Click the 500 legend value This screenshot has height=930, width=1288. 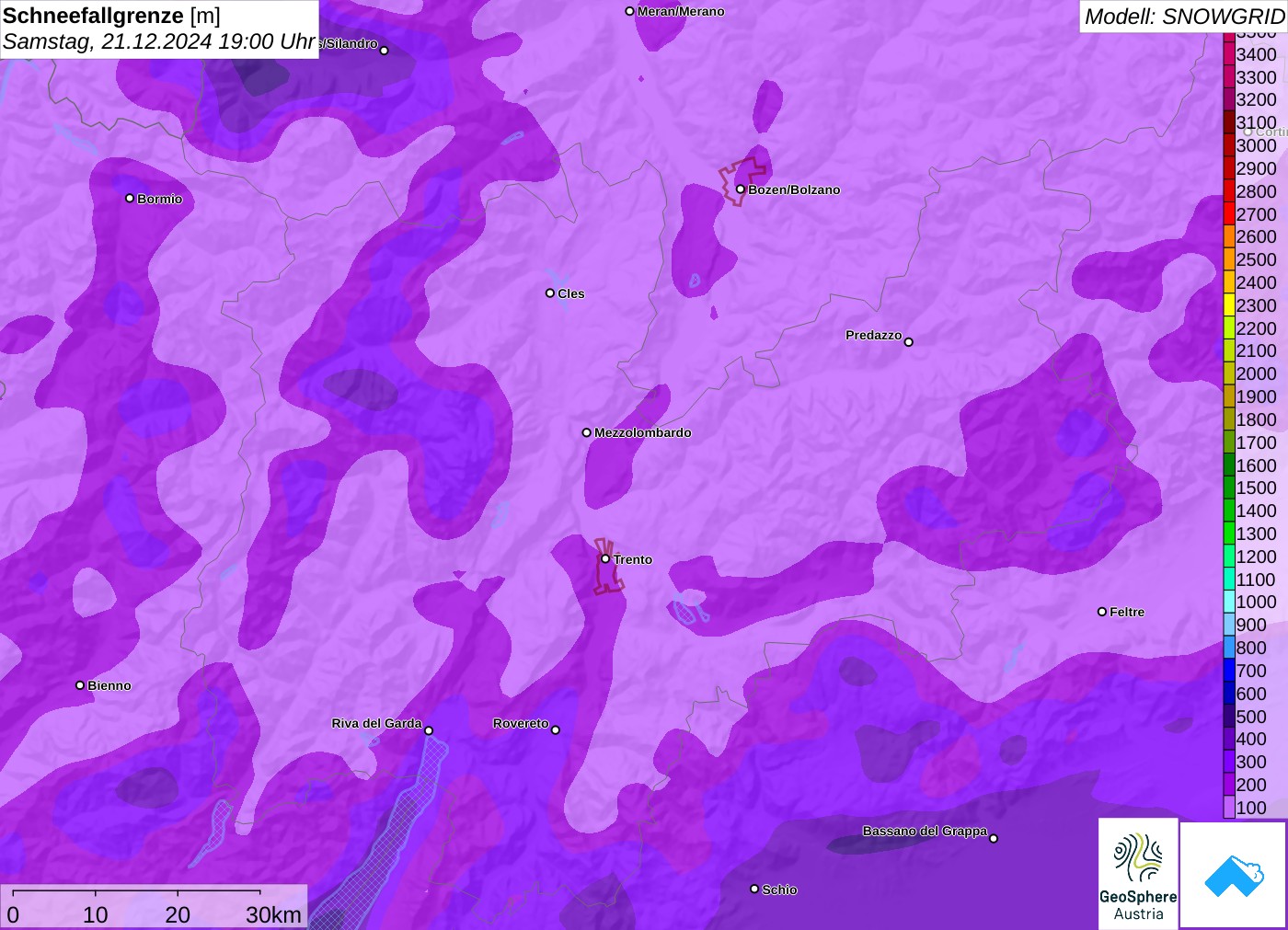point(1251,717)
